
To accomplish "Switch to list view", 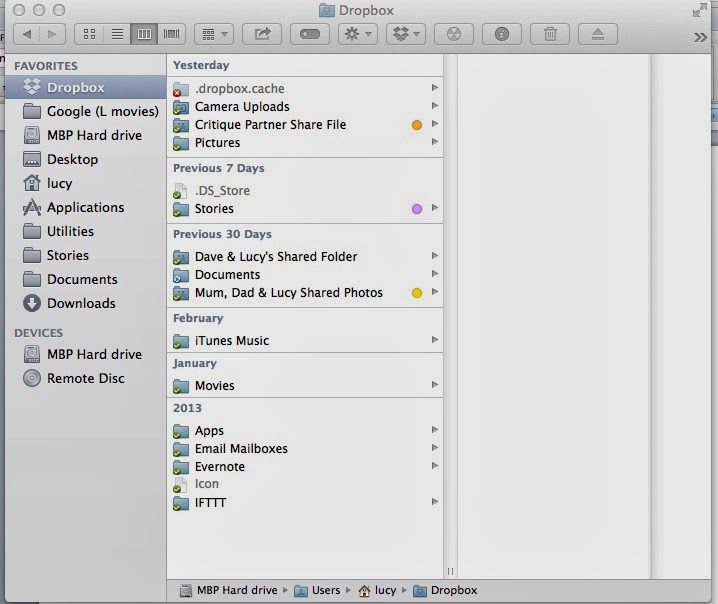I will pos(117,34).
